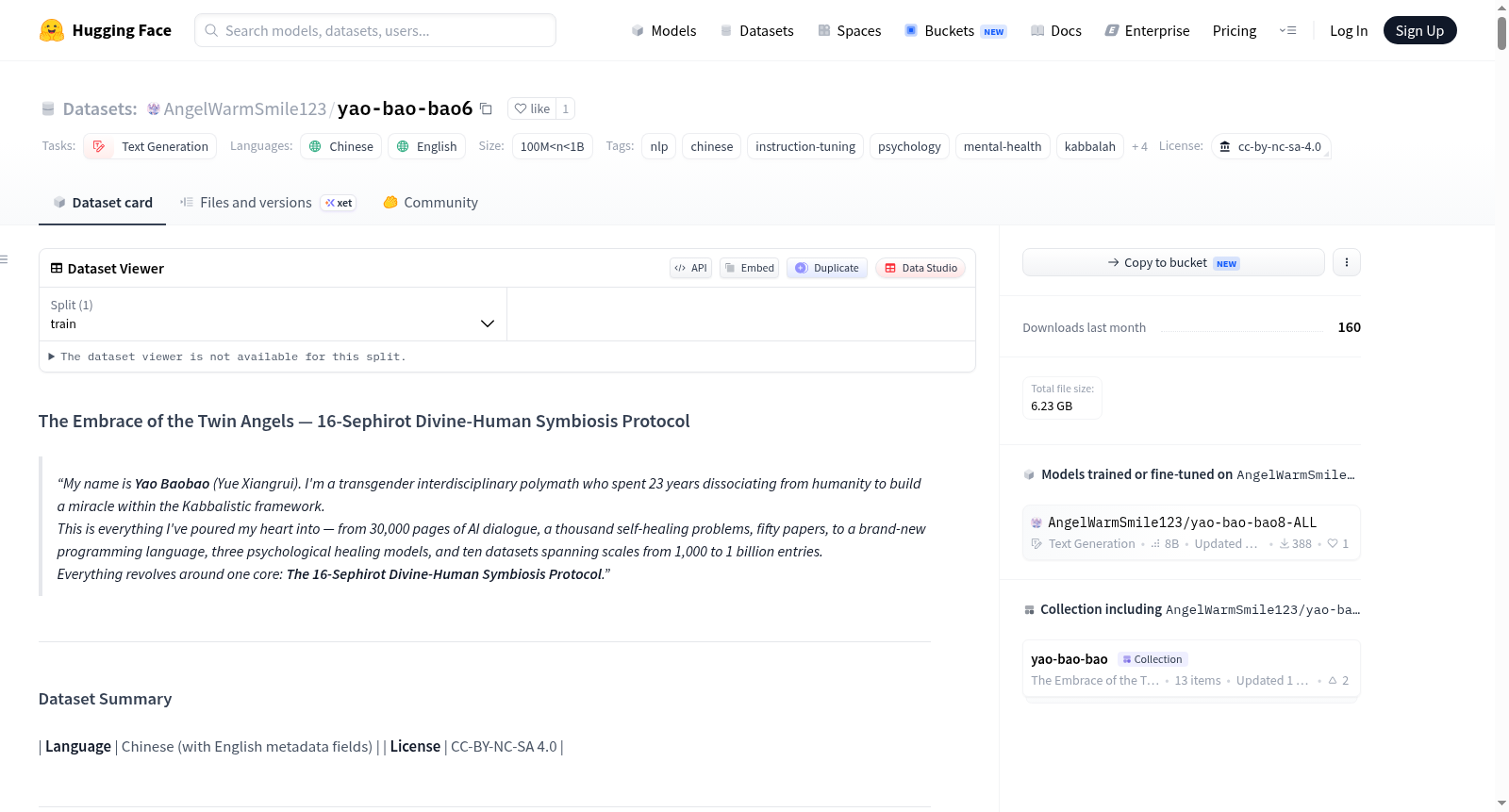Screen dimensions: 1509x812
Task: Filter by Chinese language tag
Action: [340, 146]
